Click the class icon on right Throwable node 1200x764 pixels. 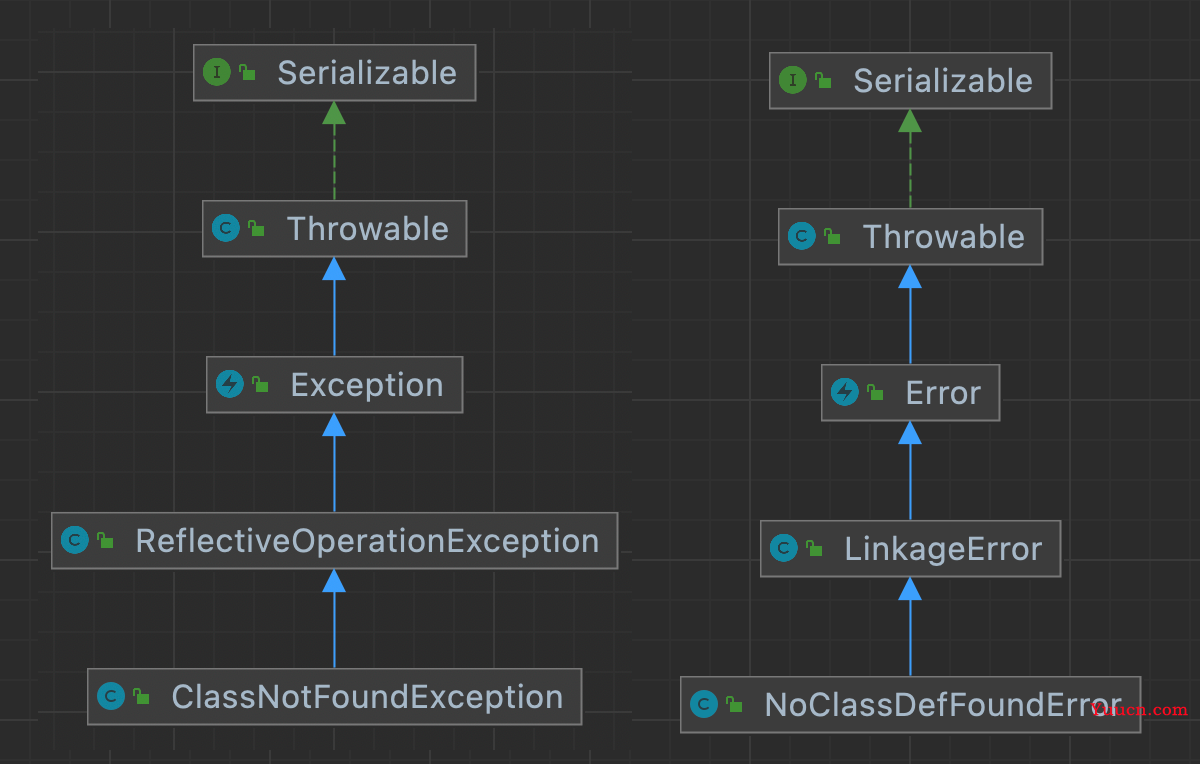(802, 236)
